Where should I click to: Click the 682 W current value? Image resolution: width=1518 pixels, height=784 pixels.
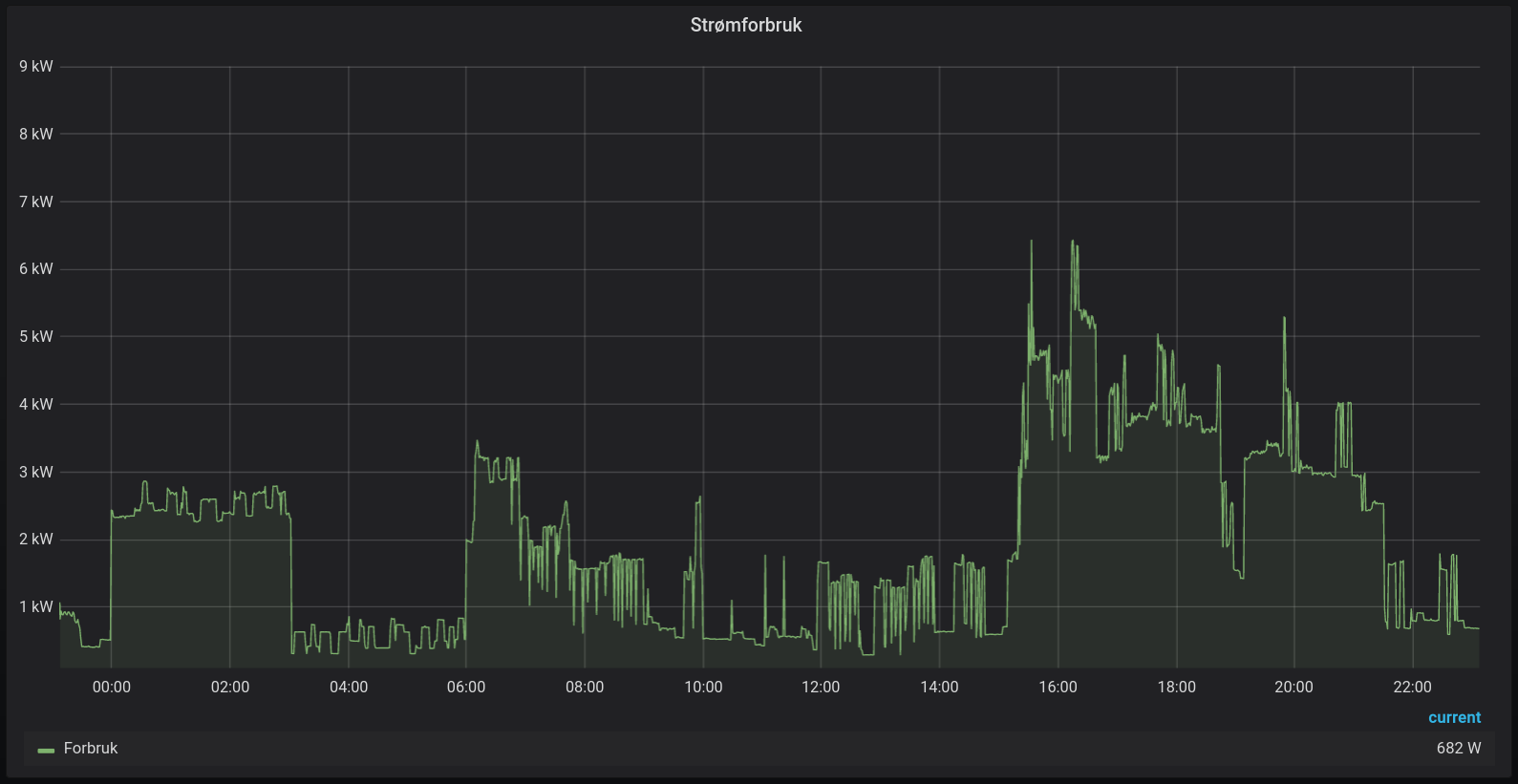pos(1458,749)
